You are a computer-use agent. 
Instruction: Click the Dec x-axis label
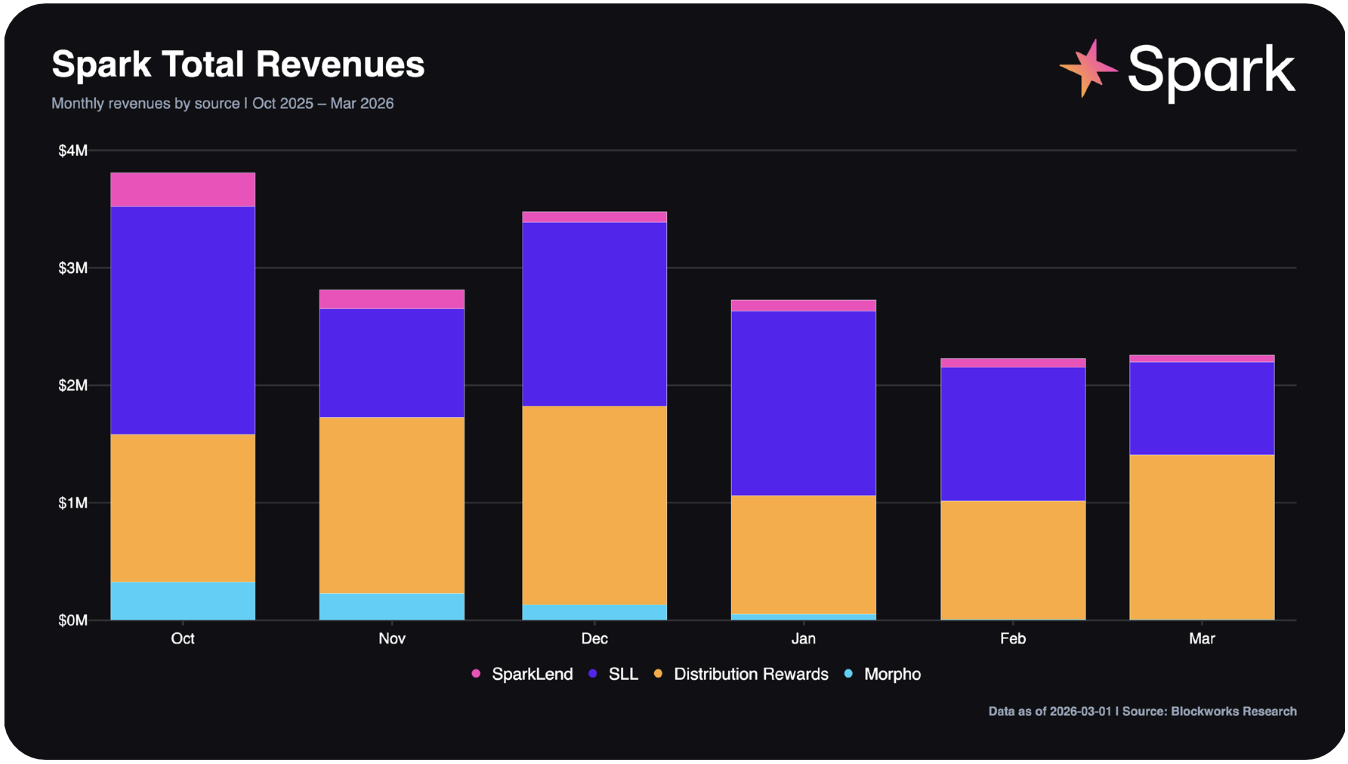595,639
